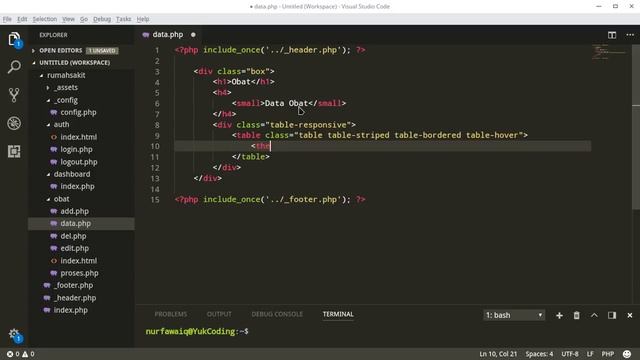The width and height of the screenshot is (640, 360).
Task: Change encoding via 'UTF-8' in the status bar
Action: point(570,354)
